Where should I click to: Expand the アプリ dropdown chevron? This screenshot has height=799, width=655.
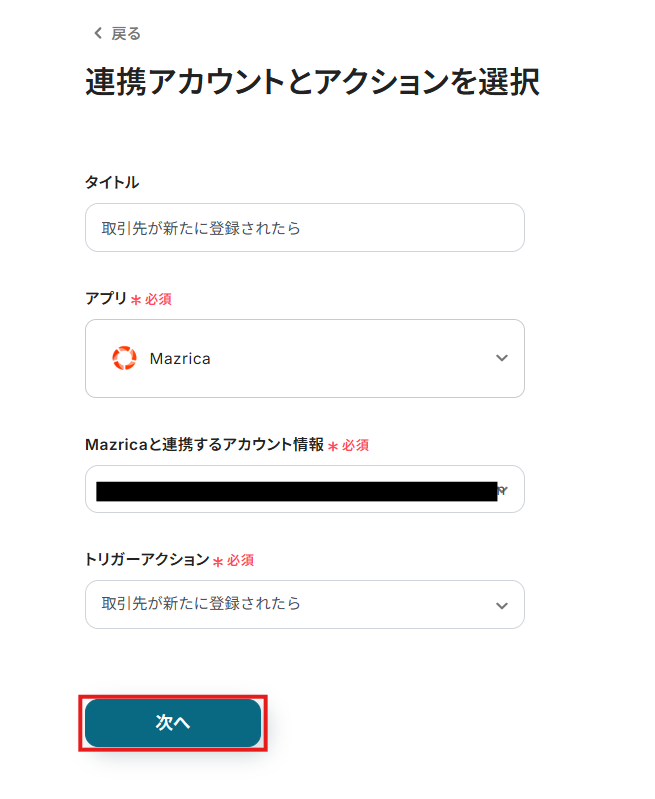pyautogui.click(x=502, y=358)
